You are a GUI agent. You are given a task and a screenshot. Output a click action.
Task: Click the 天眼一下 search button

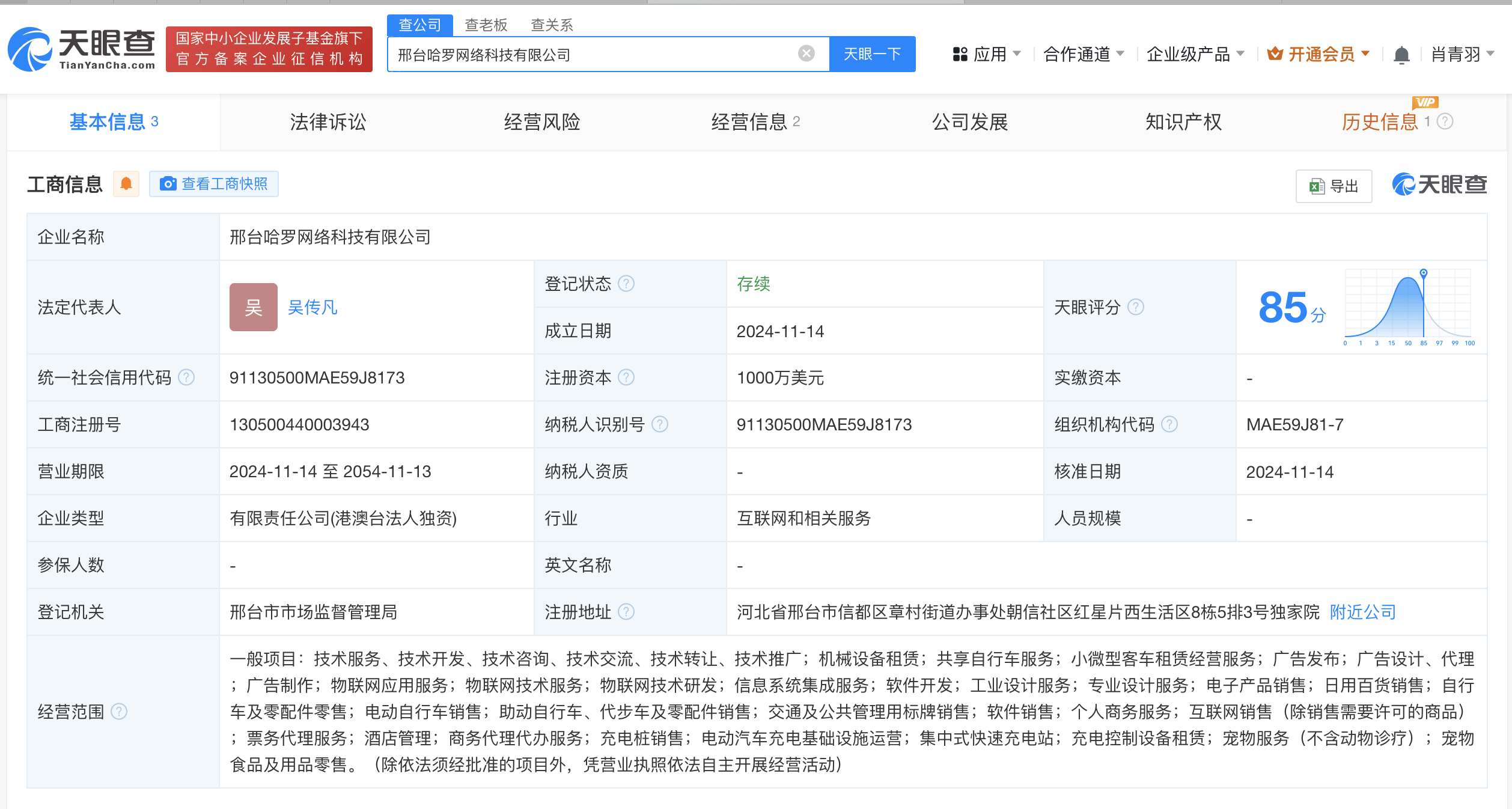(872, 54)
